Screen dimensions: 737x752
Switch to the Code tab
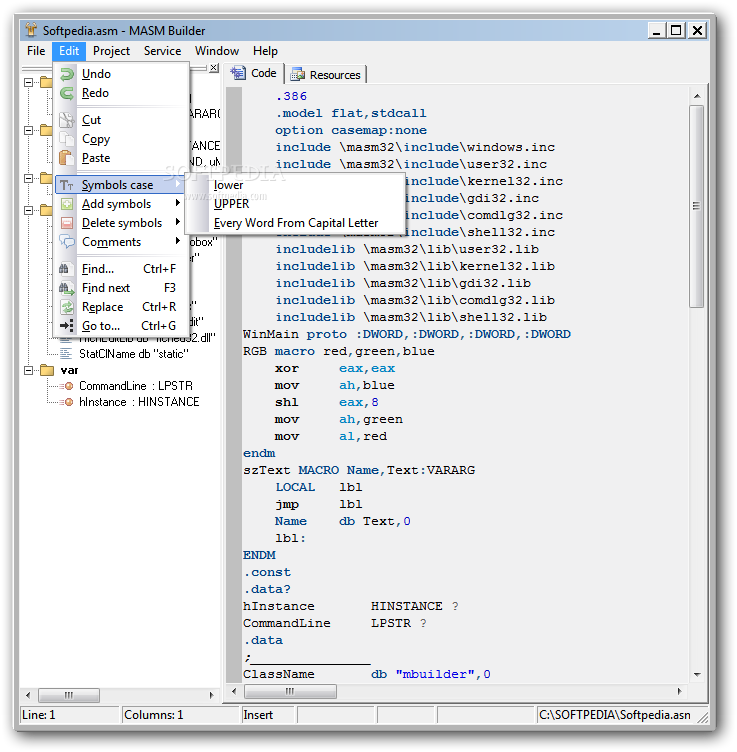pos(254,73)
